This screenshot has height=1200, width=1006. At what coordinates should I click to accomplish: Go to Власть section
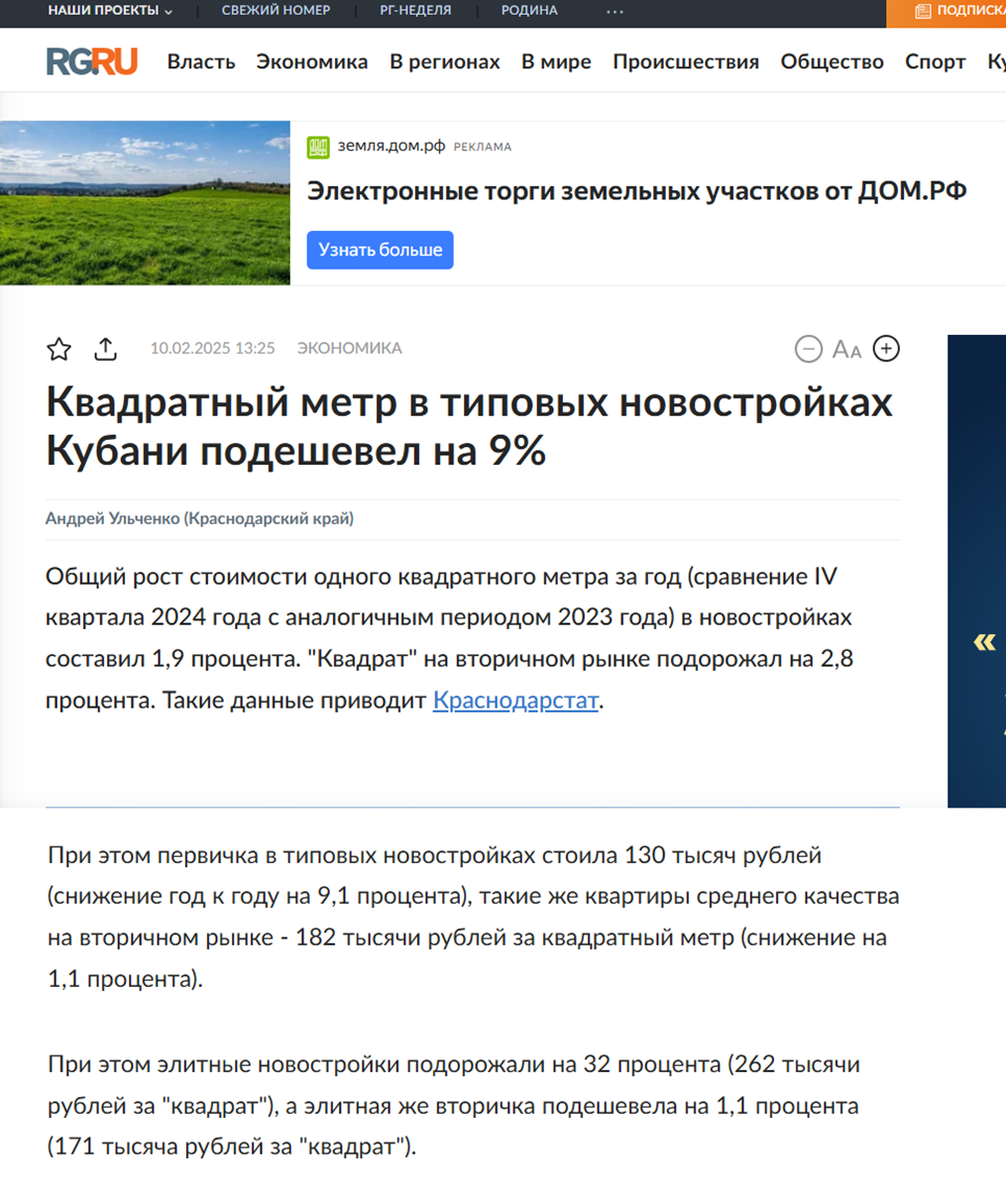pyautogui.click(x=201, y=62)
